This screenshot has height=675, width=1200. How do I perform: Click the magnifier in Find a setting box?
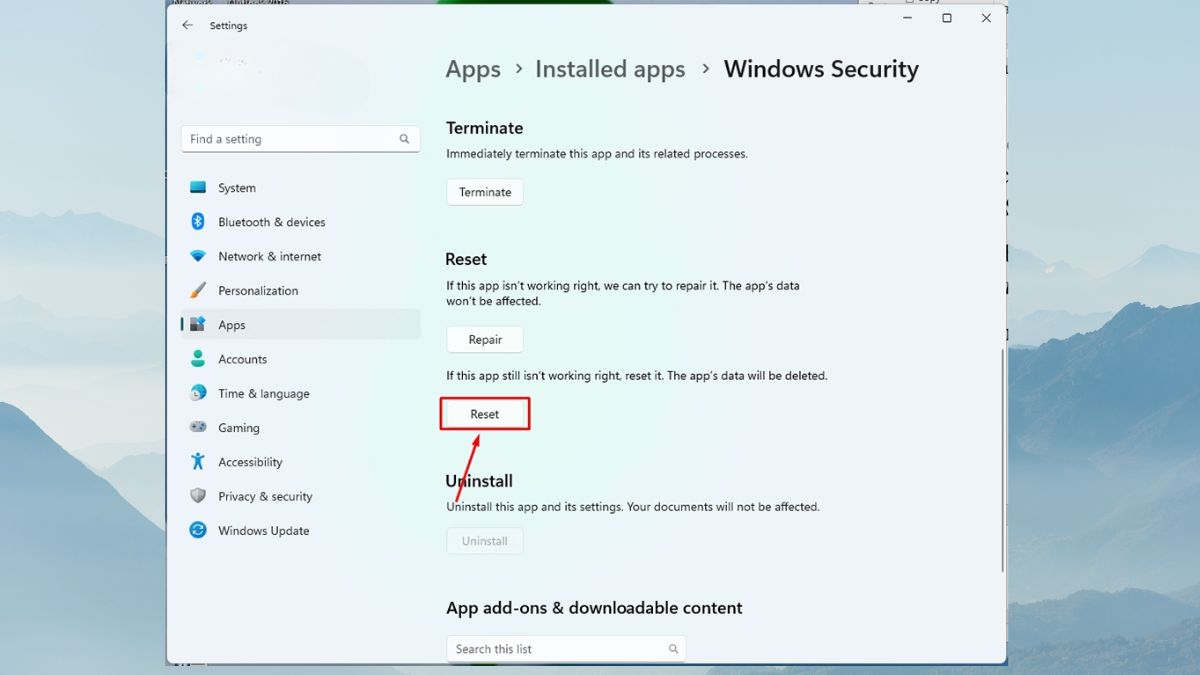pos(404,139)
